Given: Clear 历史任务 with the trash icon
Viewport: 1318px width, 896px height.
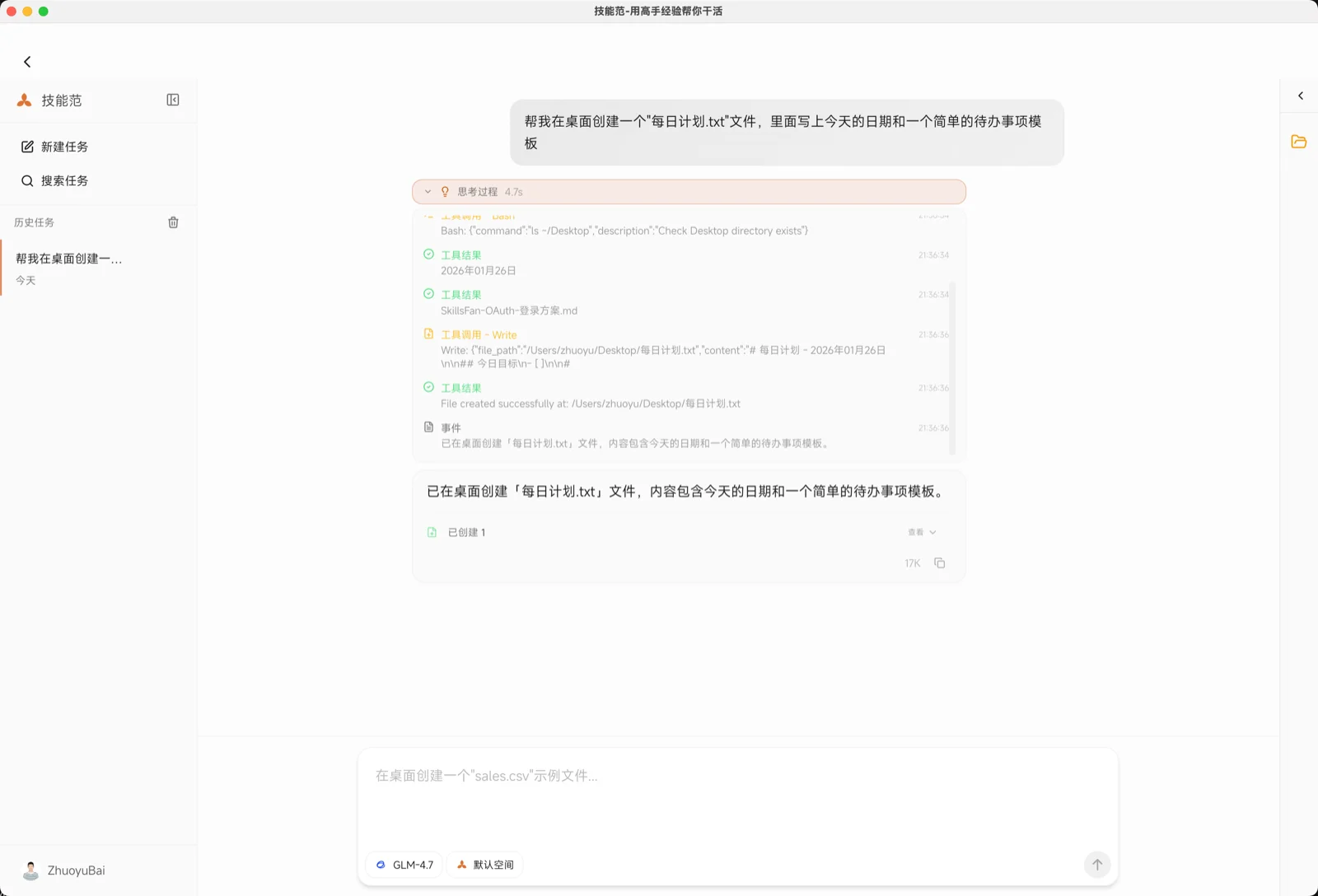Looking at the screenshot, I should point(173,222).
